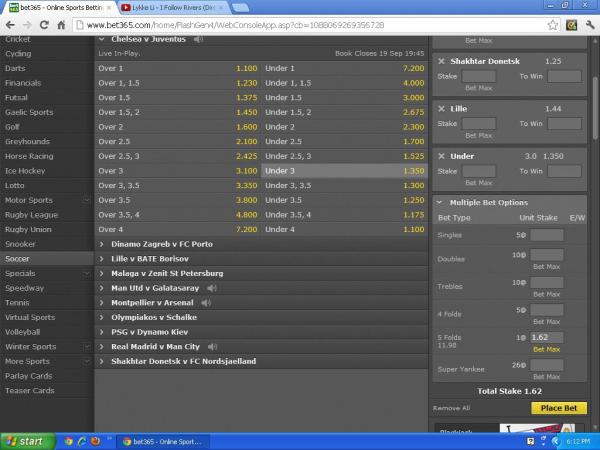Screen dimensions: 600x450
Task: Click the Remove All link
Action: pos(451,408)
